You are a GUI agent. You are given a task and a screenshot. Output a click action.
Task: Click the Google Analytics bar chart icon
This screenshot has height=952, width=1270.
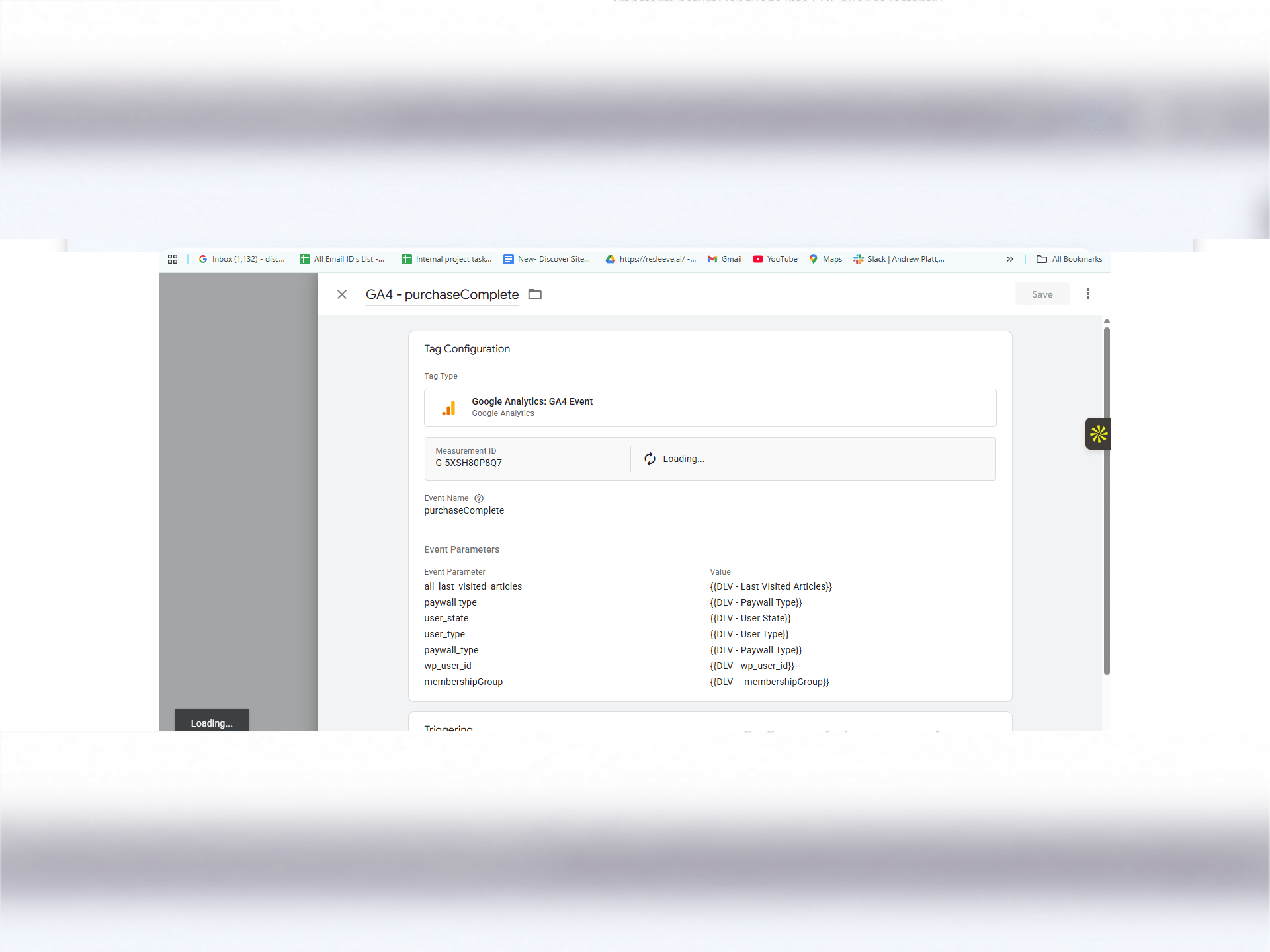pos(449,408)
